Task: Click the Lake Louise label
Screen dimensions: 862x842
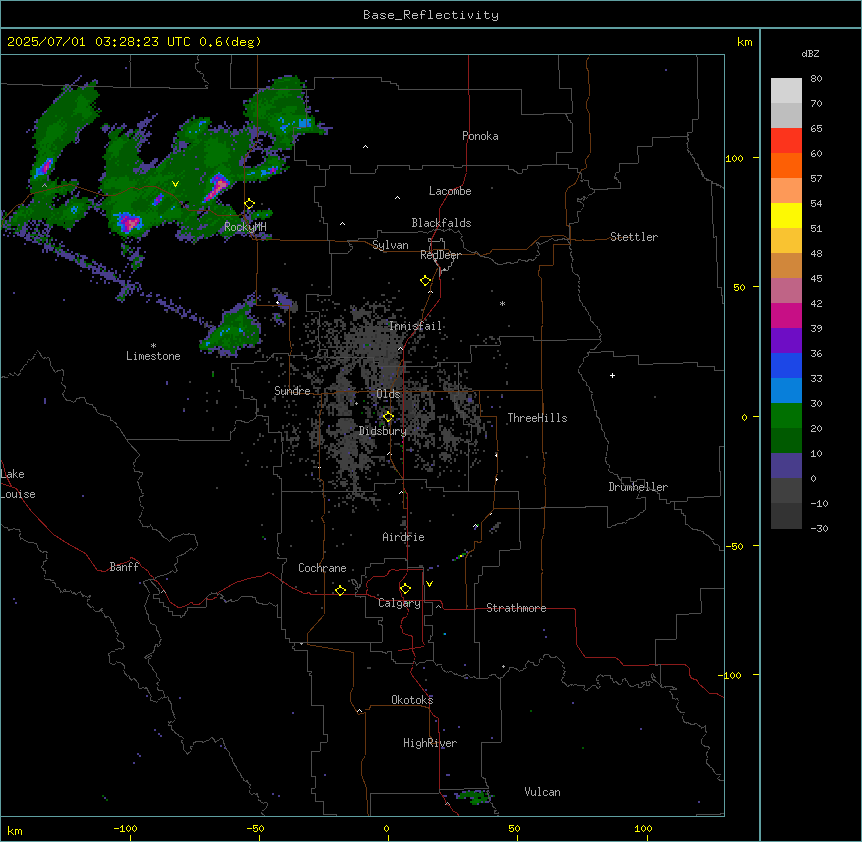Action: [18, 484]
